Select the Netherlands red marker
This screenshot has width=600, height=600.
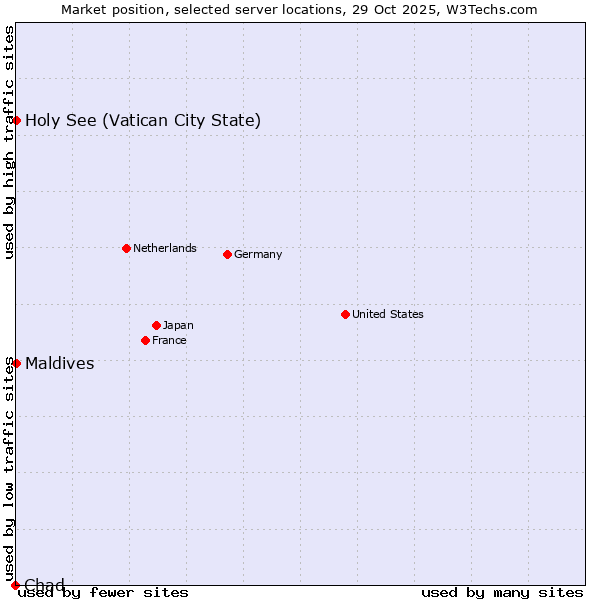coord(126,248)
